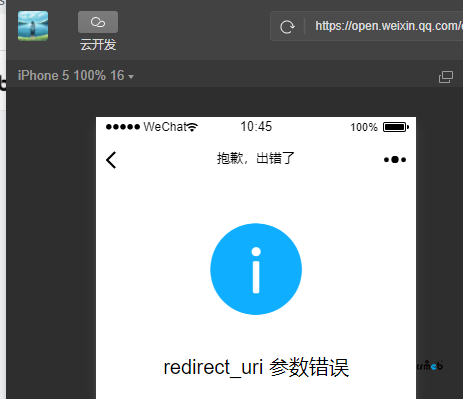Open the iPhone 5 100% 16 device dropdown
Screen dimensions: 463x399
coord(76,76)
